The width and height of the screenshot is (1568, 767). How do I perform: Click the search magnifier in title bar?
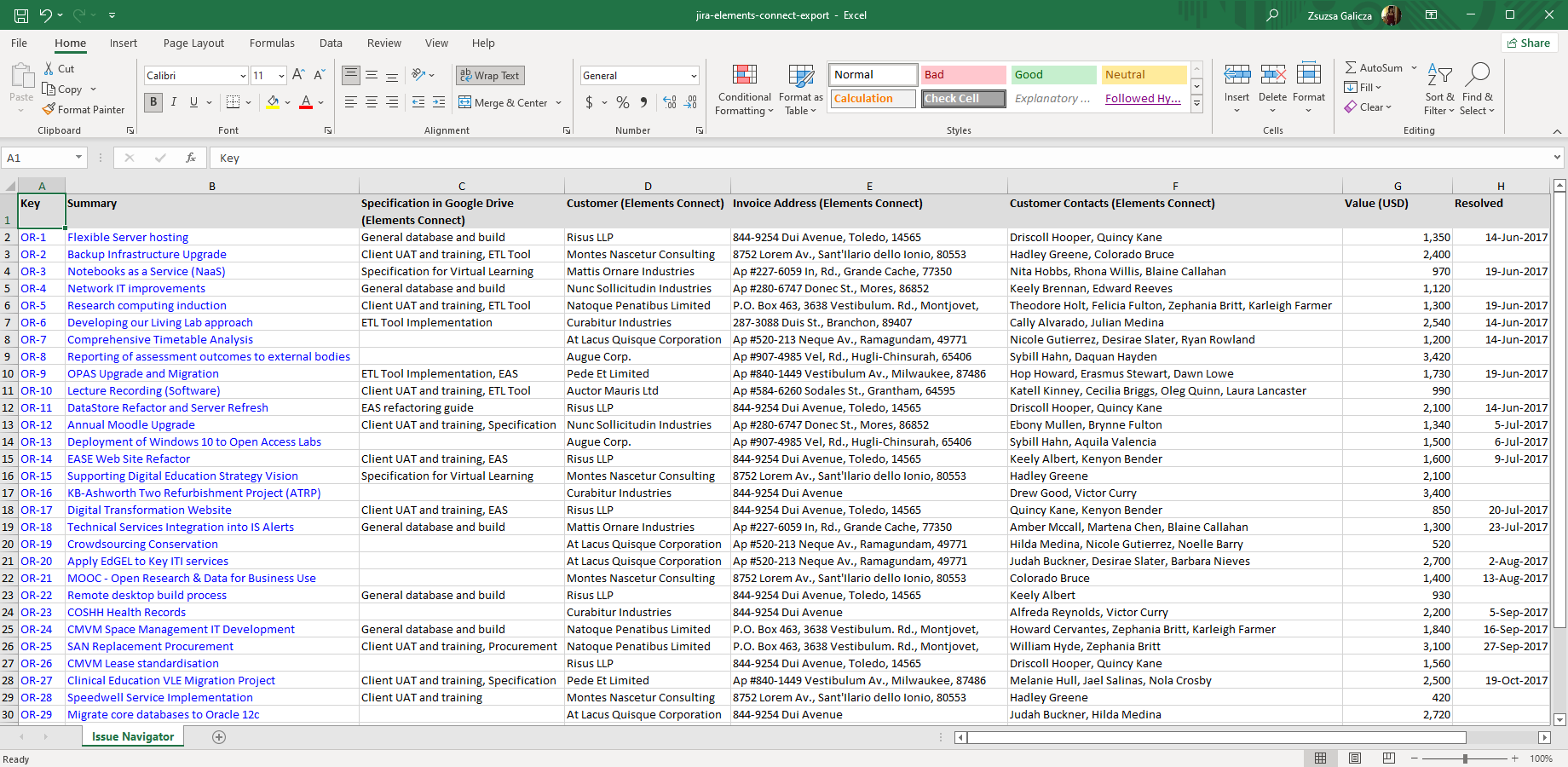[1272, 15]
